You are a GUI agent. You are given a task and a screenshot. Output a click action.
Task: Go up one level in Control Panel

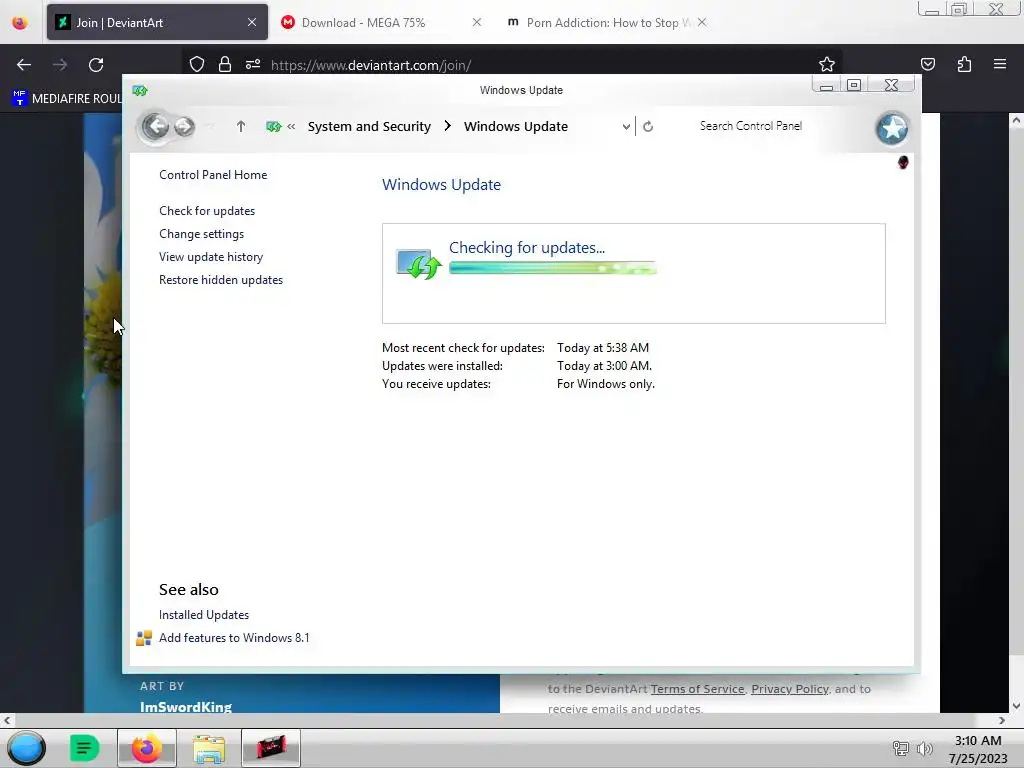(x=241, y=127)
